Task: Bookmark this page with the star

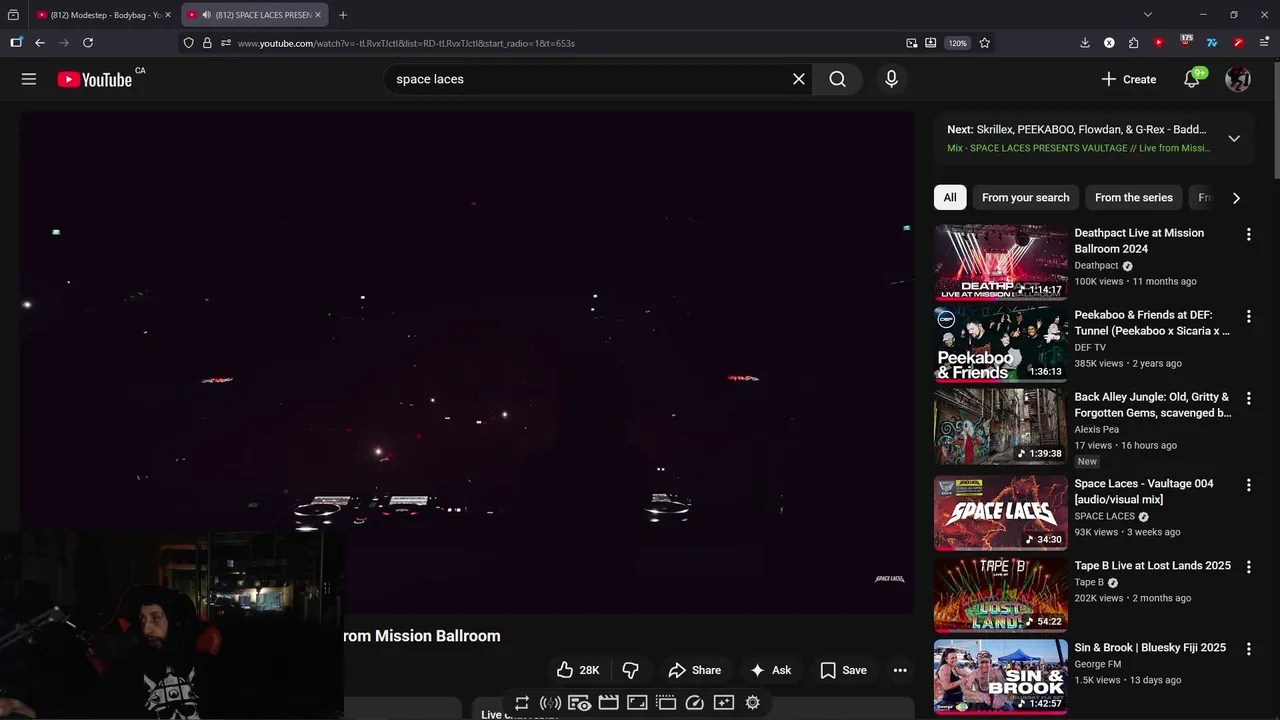Action: pos(985,43)
